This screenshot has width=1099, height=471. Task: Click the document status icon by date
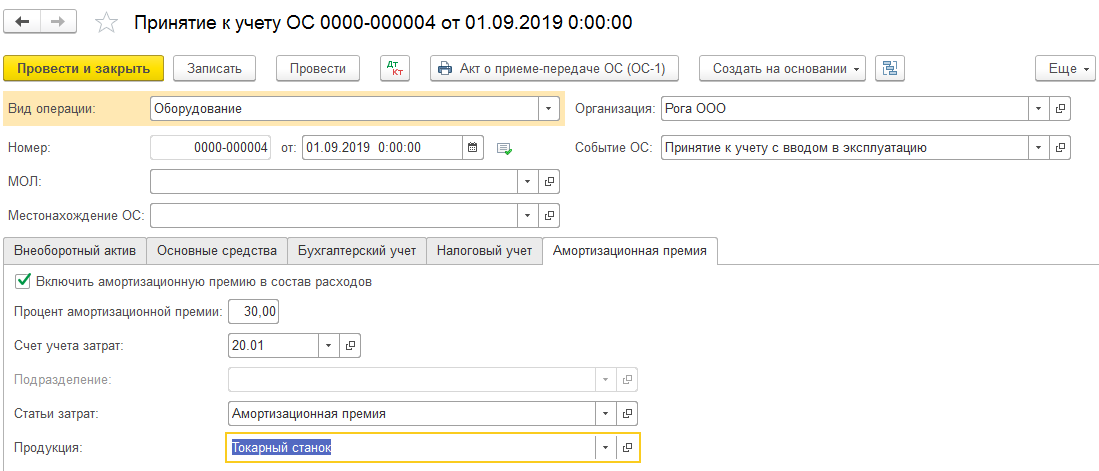click(x=504, y=148)
